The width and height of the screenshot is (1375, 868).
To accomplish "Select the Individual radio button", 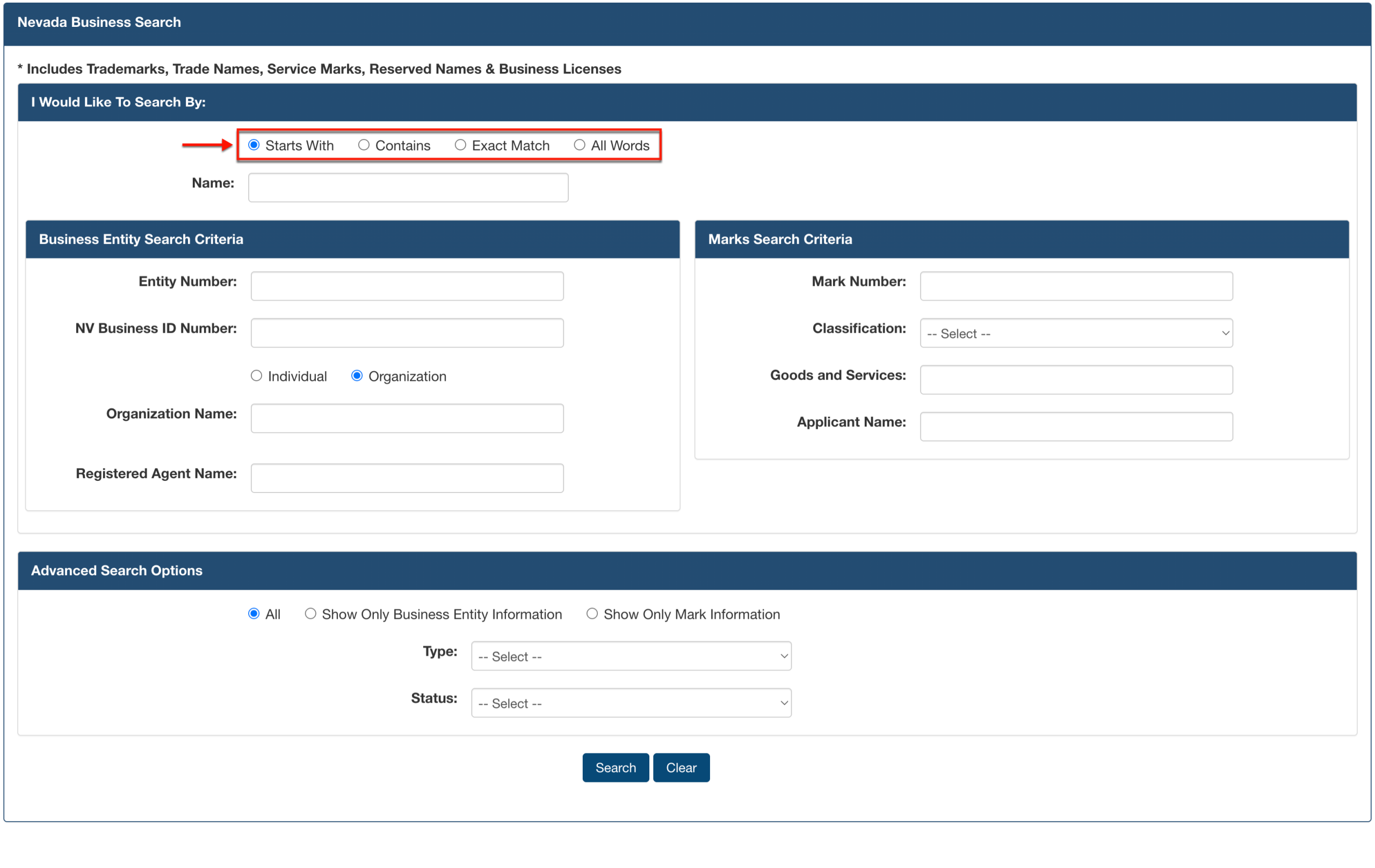I will coord(256,376).
